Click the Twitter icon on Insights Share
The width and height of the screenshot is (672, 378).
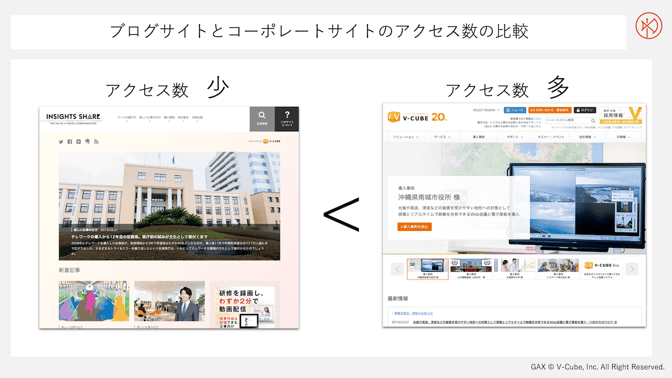coord(61,142)
